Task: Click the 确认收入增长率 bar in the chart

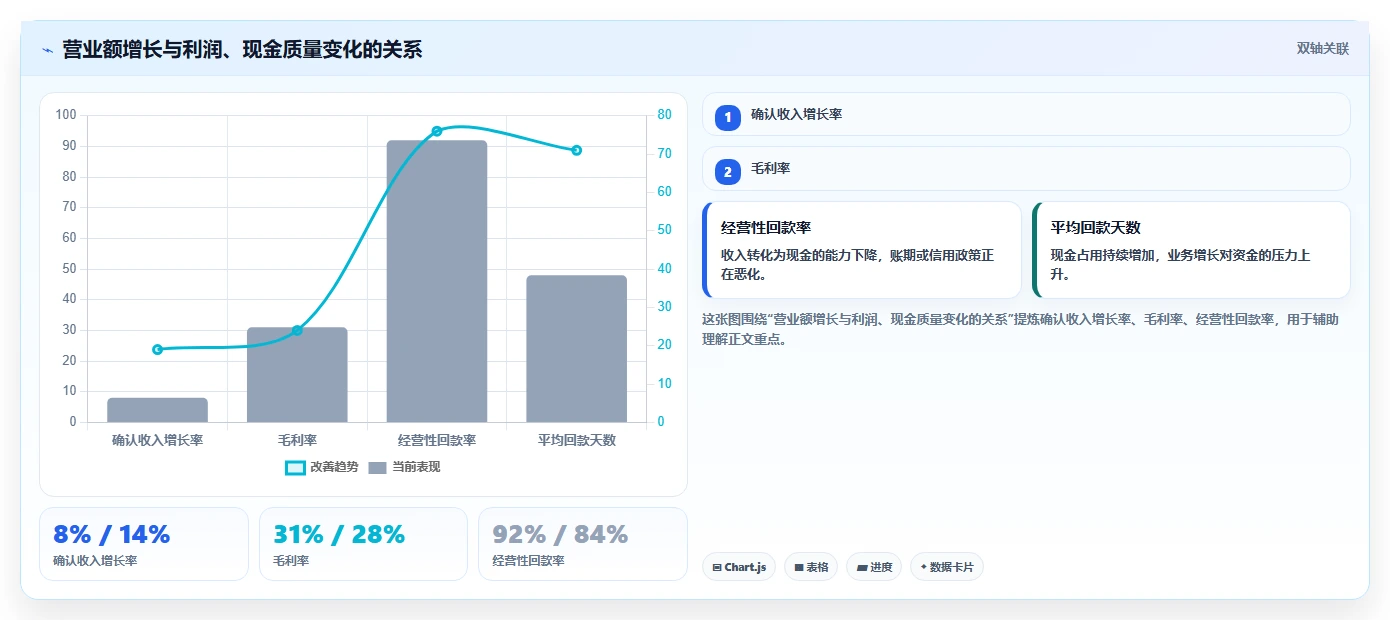Action: pos(157,410)
